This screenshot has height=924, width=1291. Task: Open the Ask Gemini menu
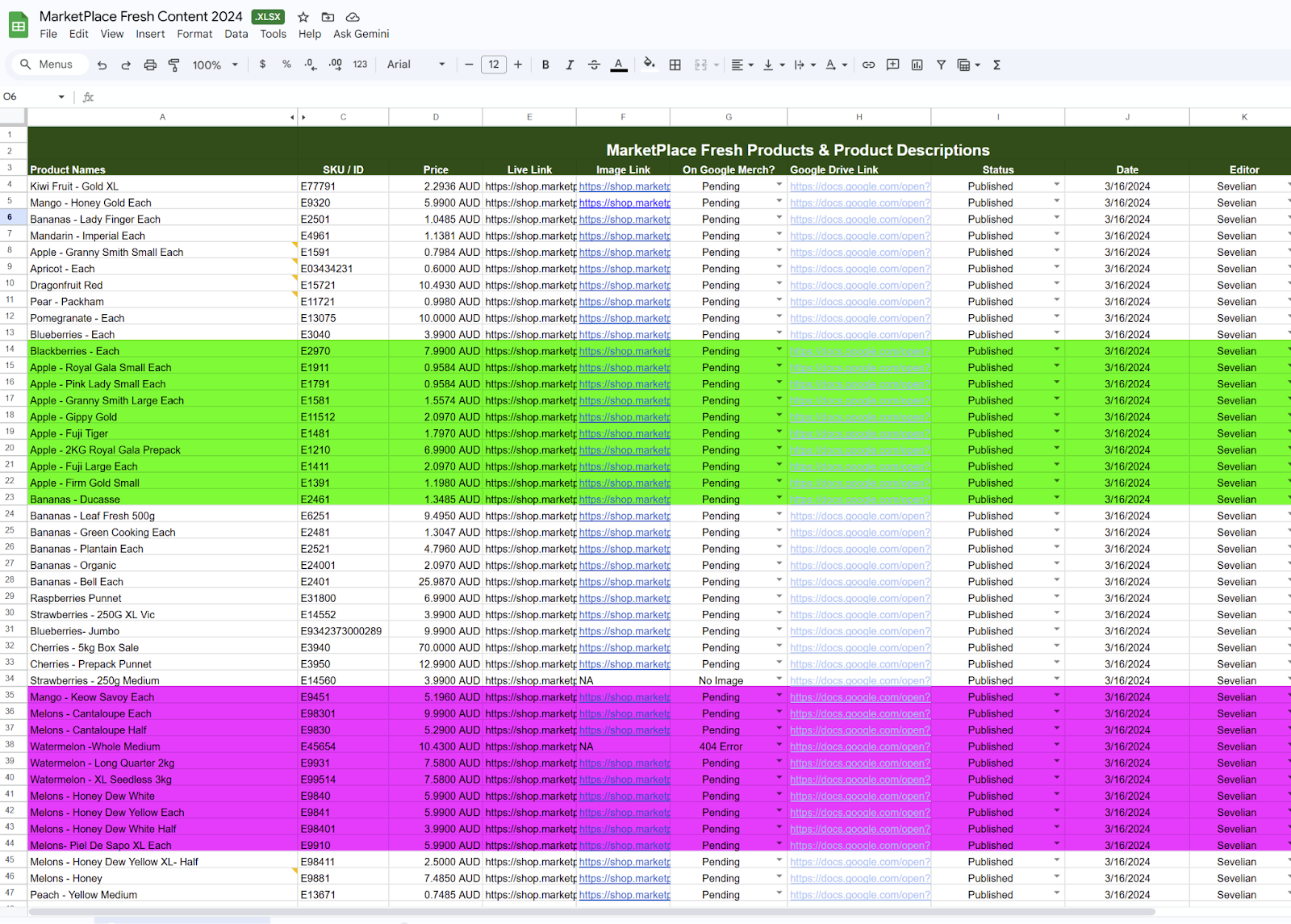[x=361, y=34]
